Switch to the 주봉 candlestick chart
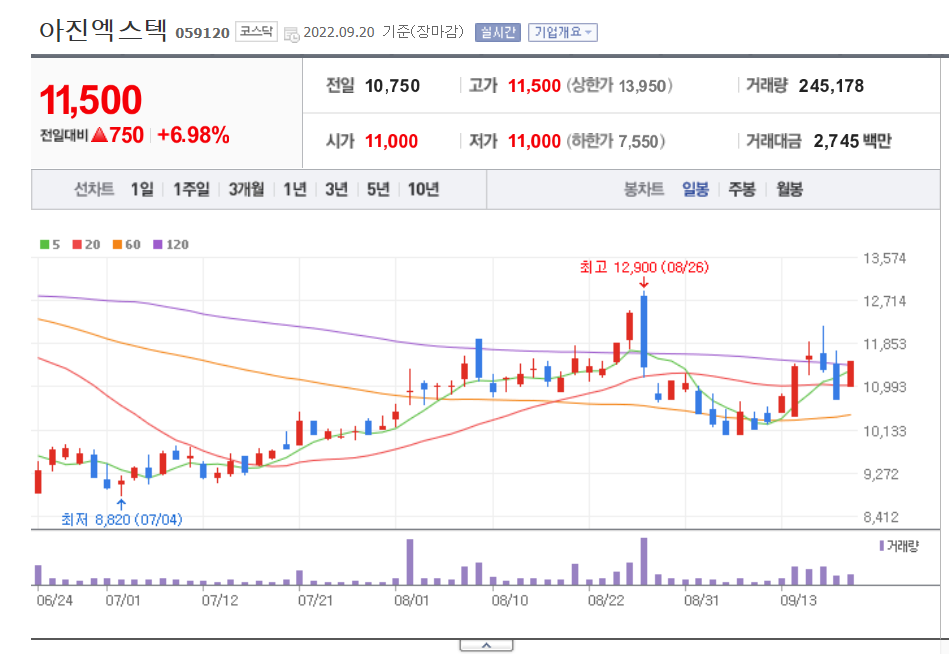 coord(742,189)
